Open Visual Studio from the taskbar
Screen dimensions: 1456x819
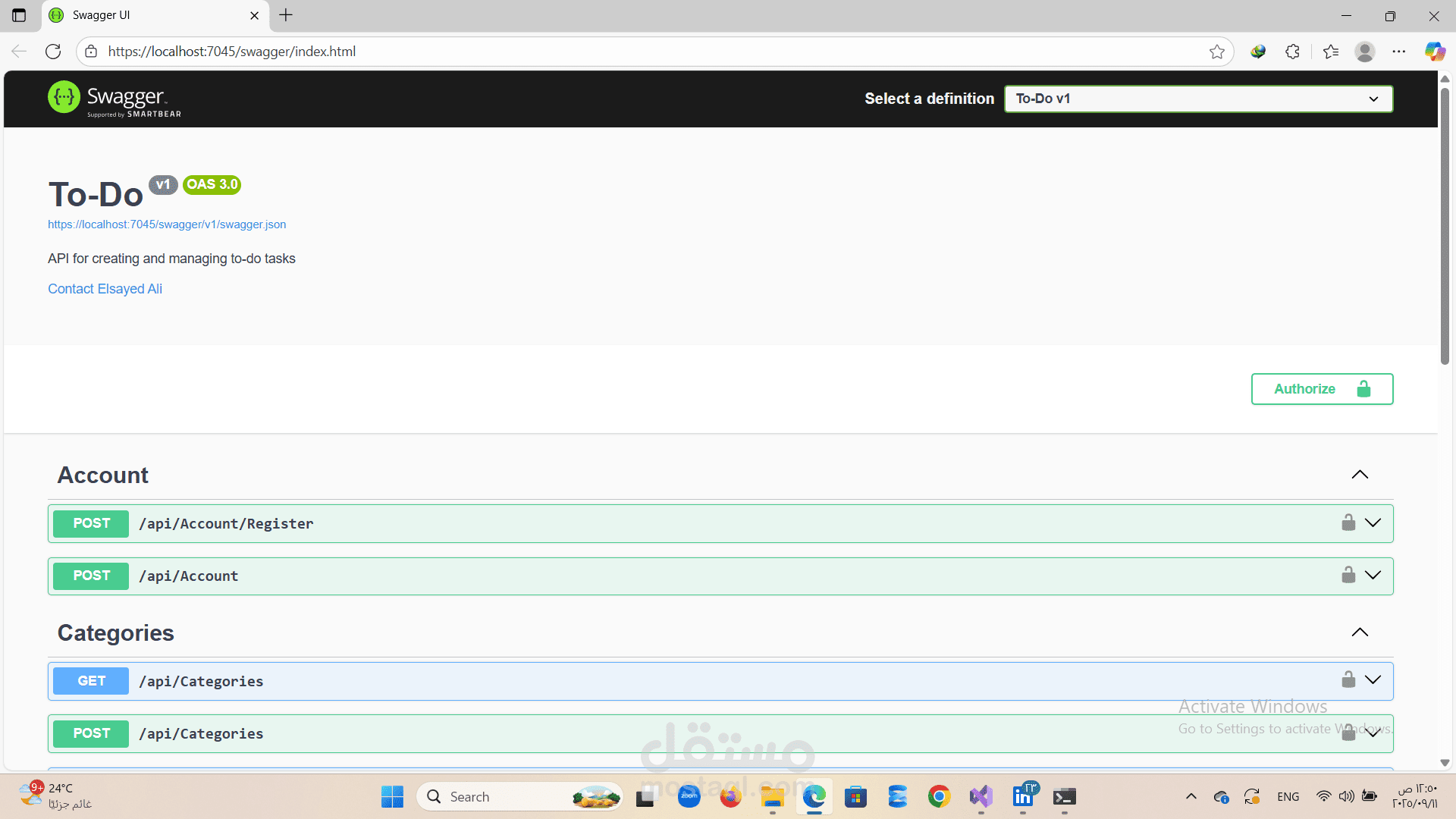coord(981,796)
